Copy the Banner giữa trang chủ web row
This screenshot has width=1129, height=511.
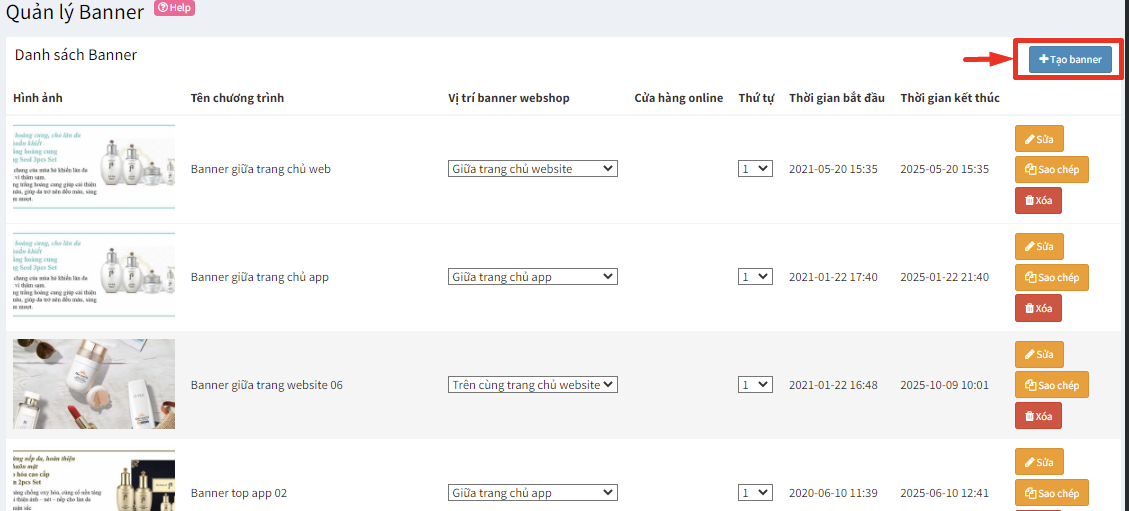[x=1051, y=170]
